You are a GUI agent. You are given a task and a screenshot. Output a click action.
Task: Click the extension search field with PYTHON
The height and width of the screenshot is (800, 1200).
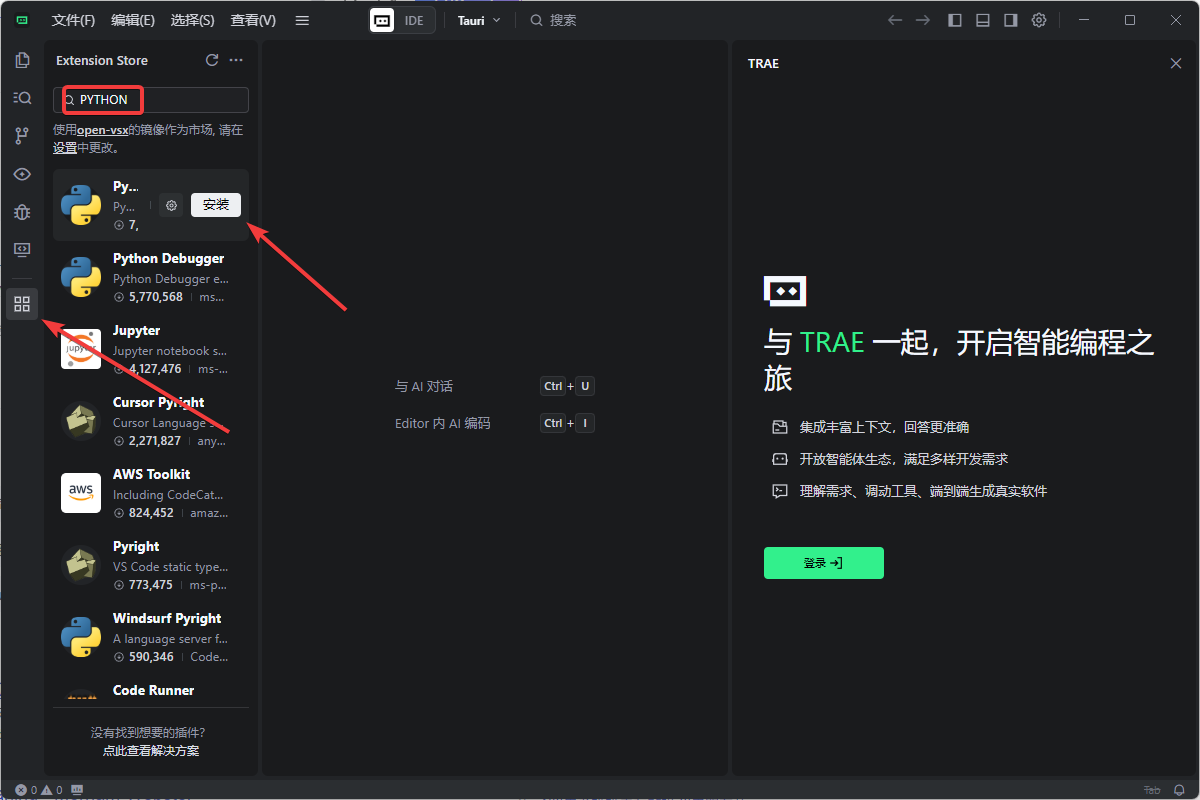tap(151, 100)
